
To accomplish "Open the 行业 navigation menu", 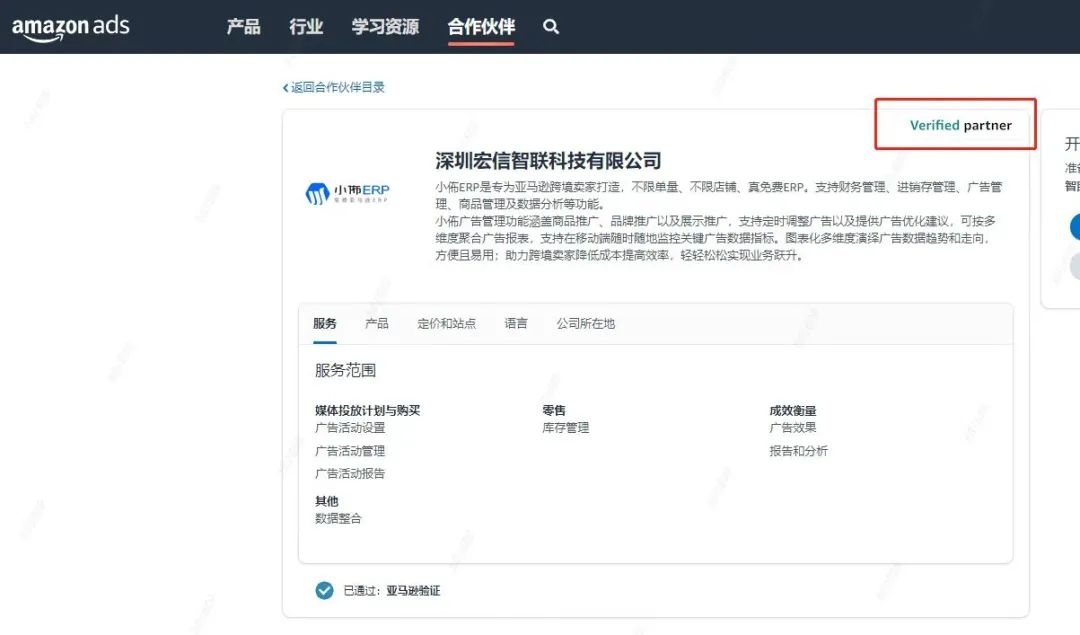I will click(306, 27).
